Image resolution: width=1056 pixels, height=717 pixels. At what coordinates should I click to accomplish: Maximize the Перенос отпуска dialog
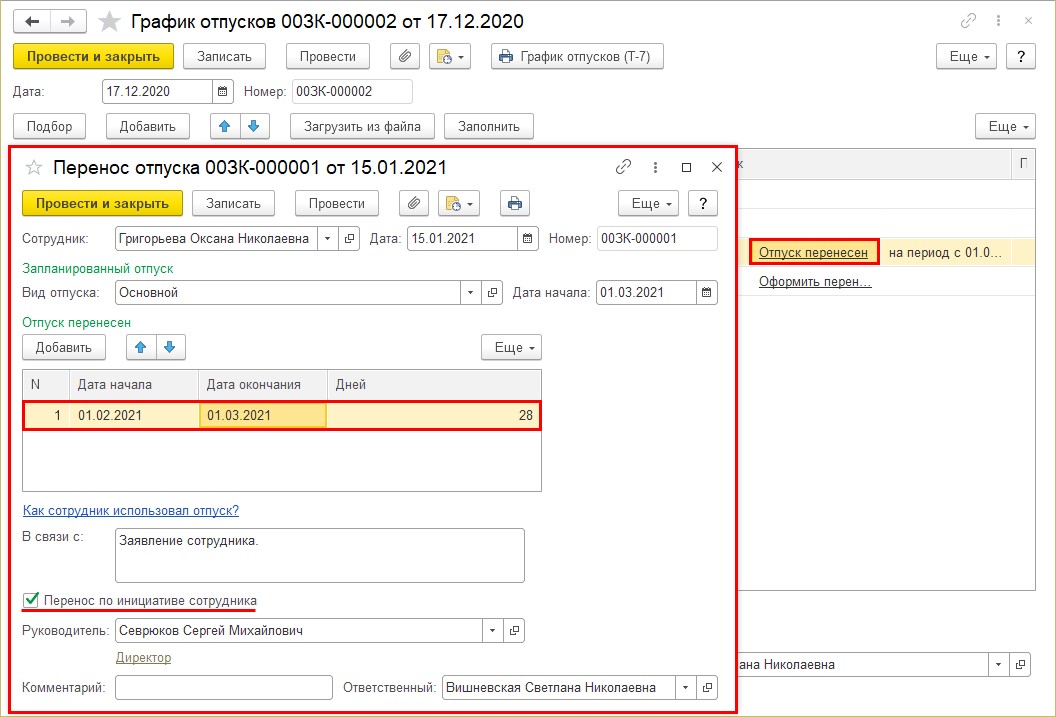pyautogui.click(x=686, y=167)
